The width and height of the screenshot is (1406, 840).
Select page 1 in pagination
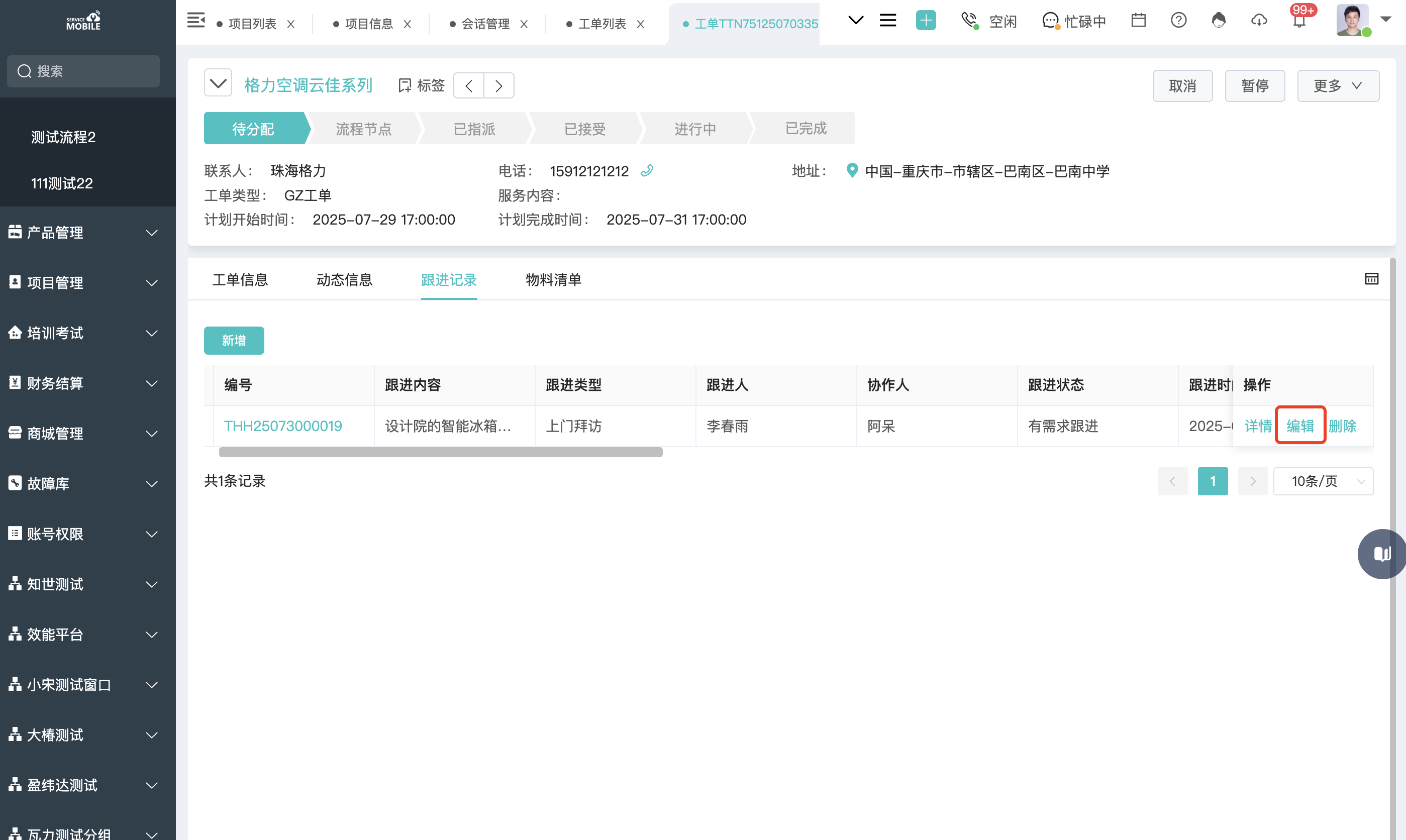coord(1213,481)
